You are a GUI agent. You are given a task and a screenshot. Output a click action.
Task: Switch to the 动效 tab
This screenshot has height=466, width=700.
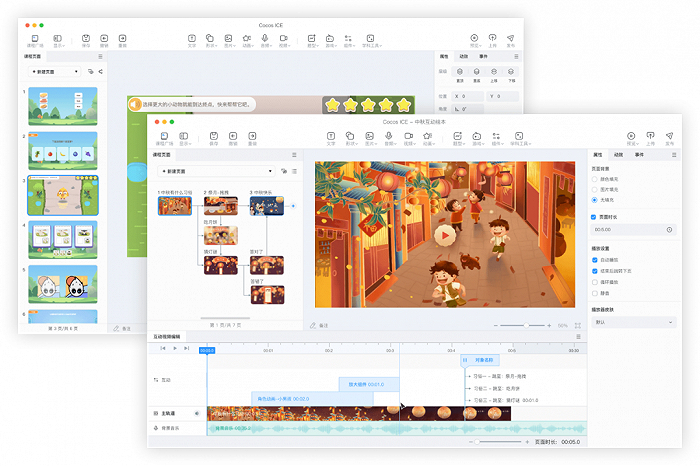(x=618, y=155)
